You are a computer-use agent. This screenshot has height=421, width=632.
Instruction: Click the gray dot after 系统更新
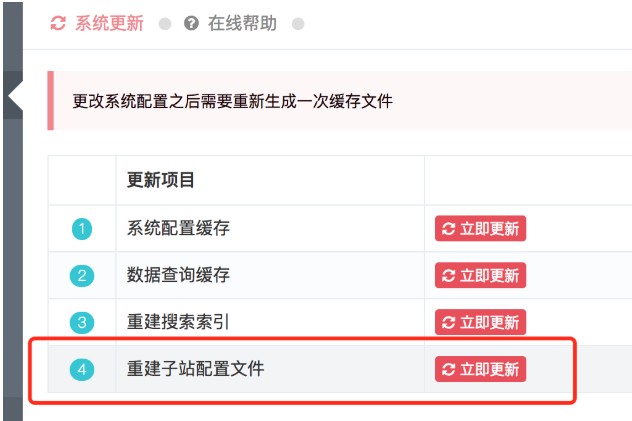[x=165, y=24]
